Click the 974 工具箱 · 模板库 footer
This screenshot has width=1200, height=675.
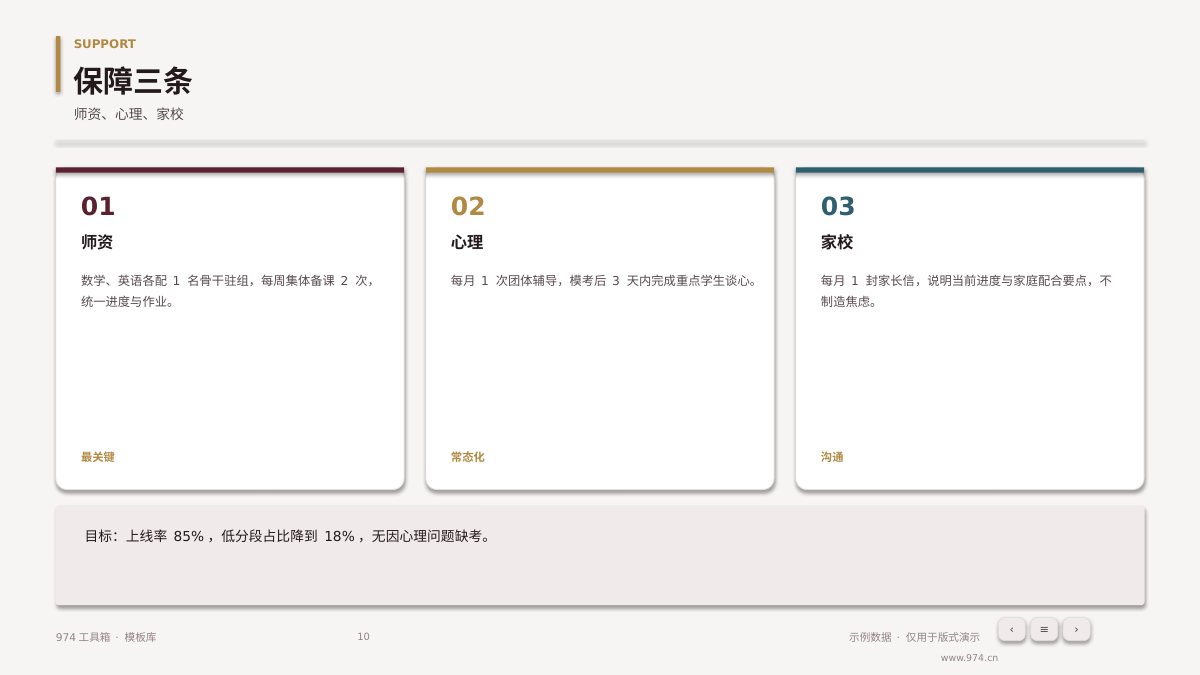[106, 637]
